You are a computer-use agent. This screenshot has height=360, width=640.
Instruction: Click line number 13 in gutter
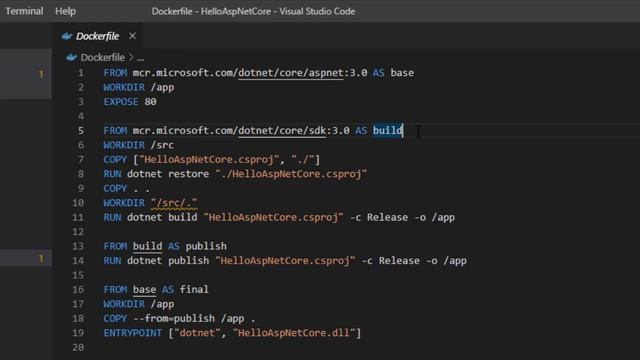(78, 246)
